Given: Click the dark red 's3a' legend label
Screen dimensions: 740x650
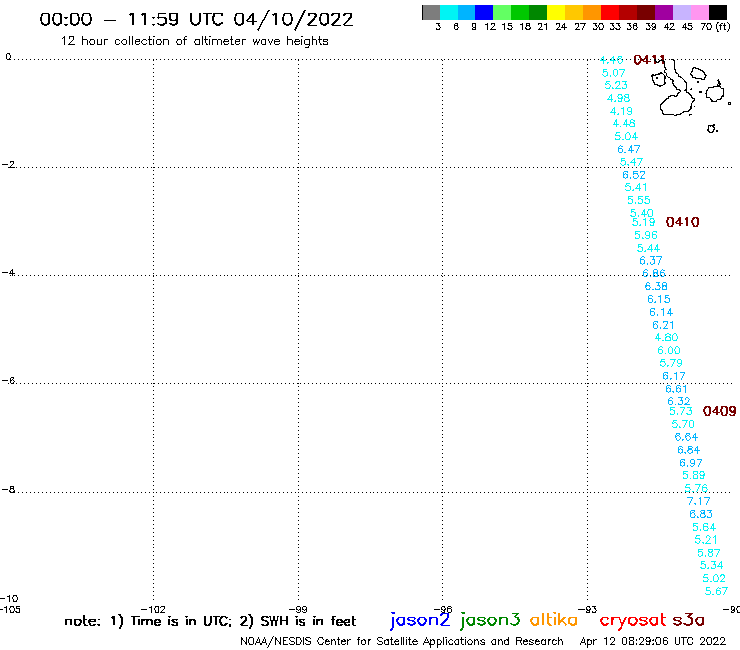Looking at the screenshot, I should pos(688,620).
